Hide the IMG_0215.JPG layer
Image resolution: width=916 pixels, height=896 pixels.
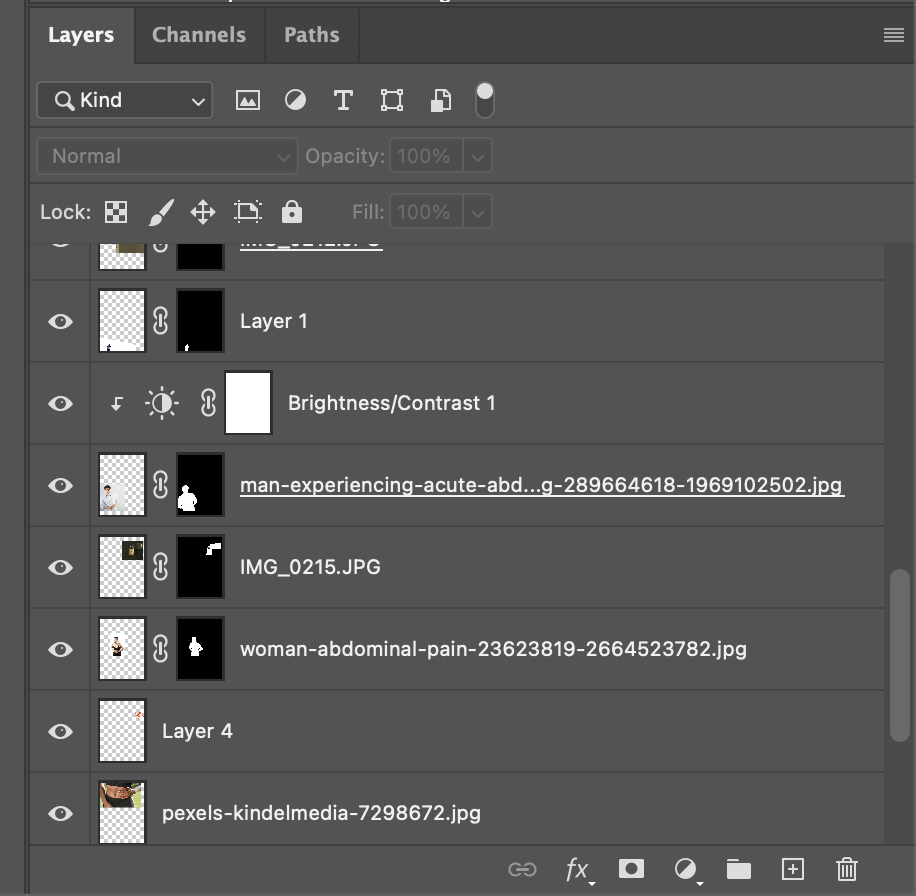pyautogui.click(x=61, y=568)
